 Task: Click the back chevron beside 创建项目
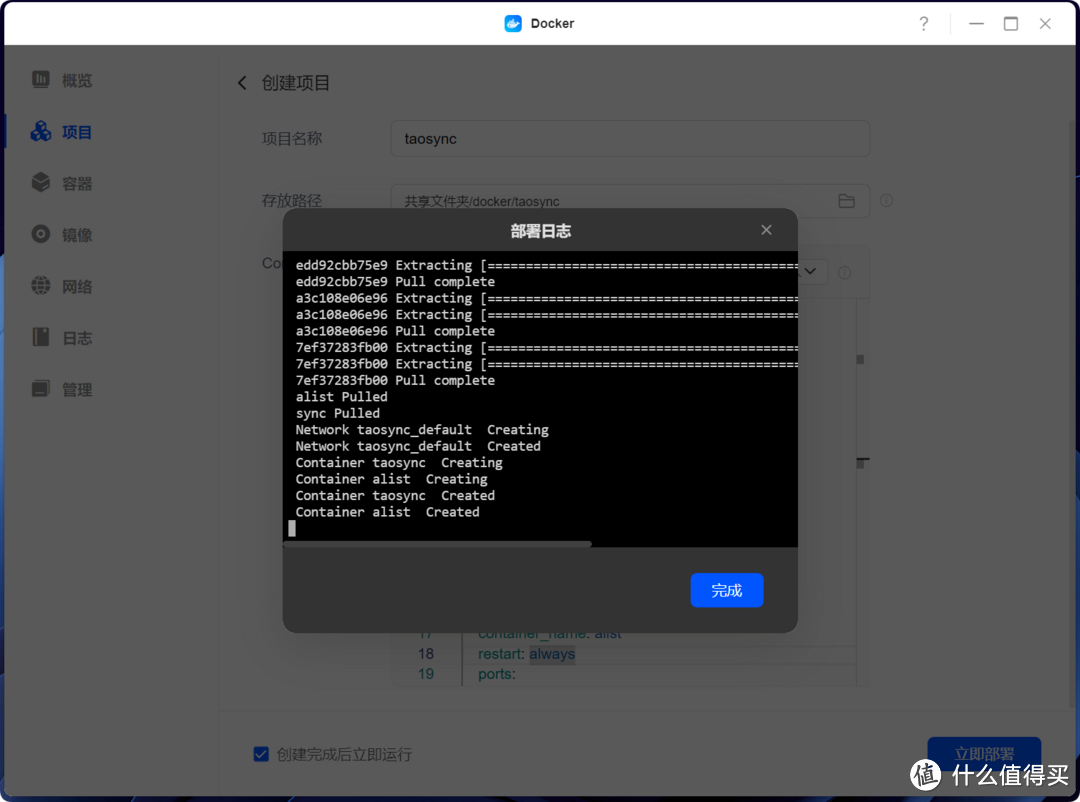tap(241, 83)
